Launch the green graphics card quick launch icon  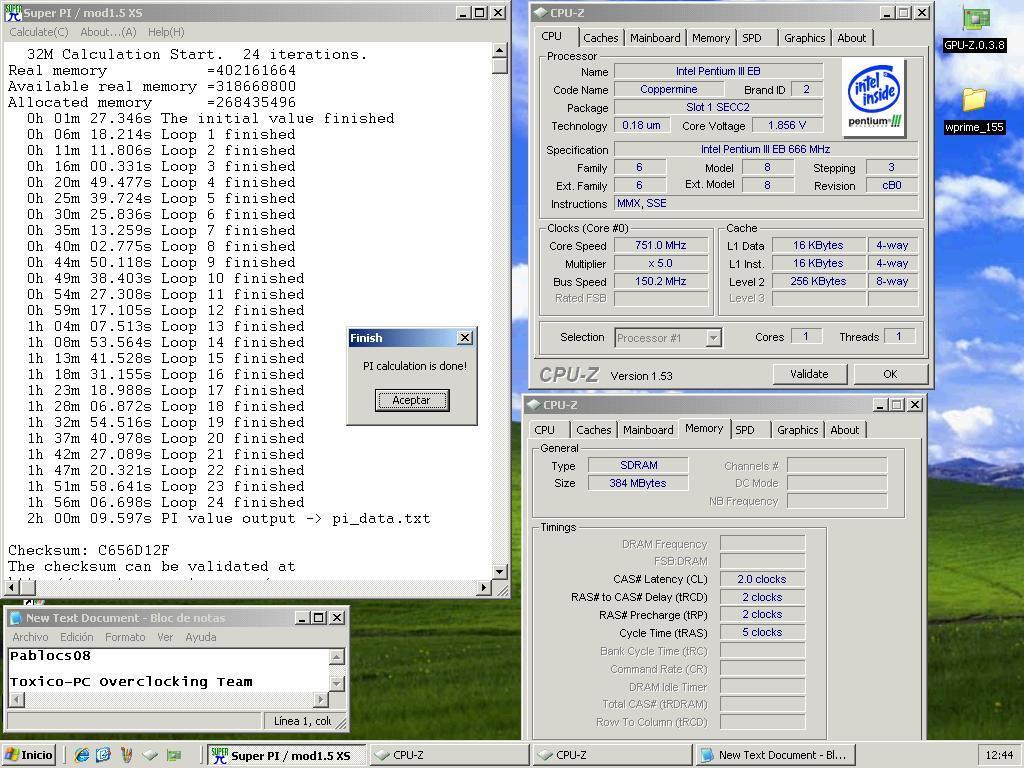coord(173,755)
